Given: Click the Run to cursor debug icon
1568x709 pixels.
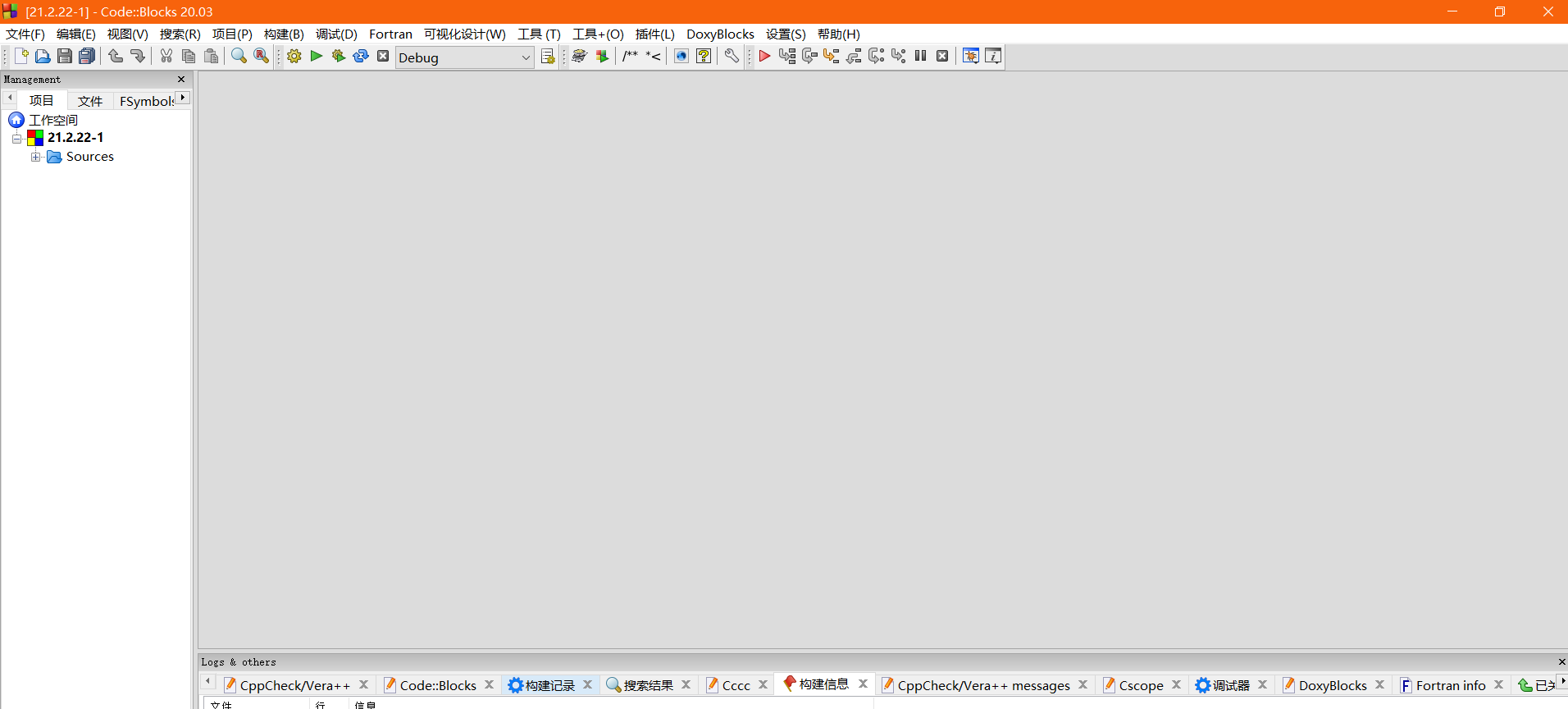Looking at the screenshot, I should click(787, 56).
